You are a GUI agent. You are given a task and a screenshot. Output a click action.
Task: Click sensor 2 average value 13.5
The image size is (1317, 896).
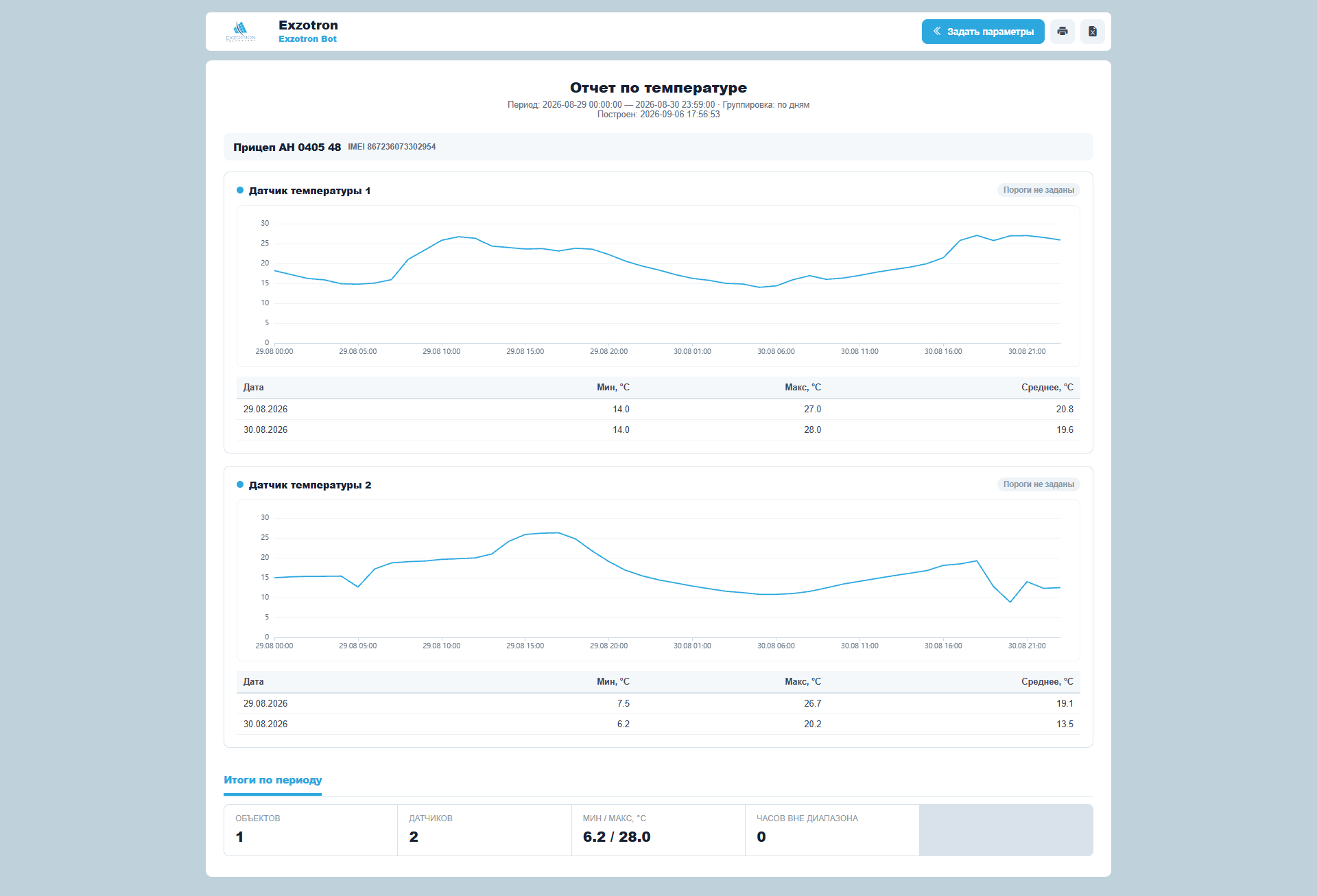click(1065, 724)
